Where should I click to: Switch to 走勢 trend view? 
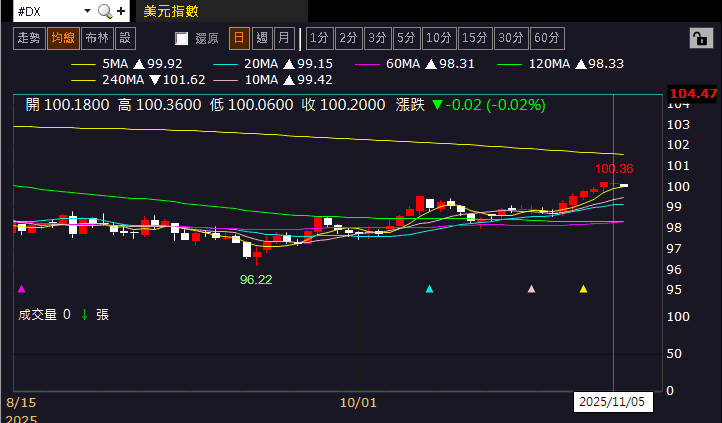point(29,38)
